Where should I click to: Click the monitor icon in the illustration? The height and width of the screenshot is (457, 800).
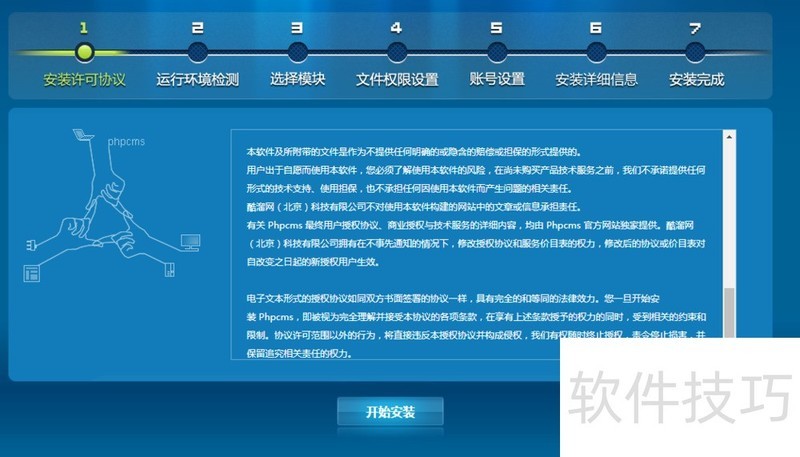pyautogui.click(x=190, y=242)
